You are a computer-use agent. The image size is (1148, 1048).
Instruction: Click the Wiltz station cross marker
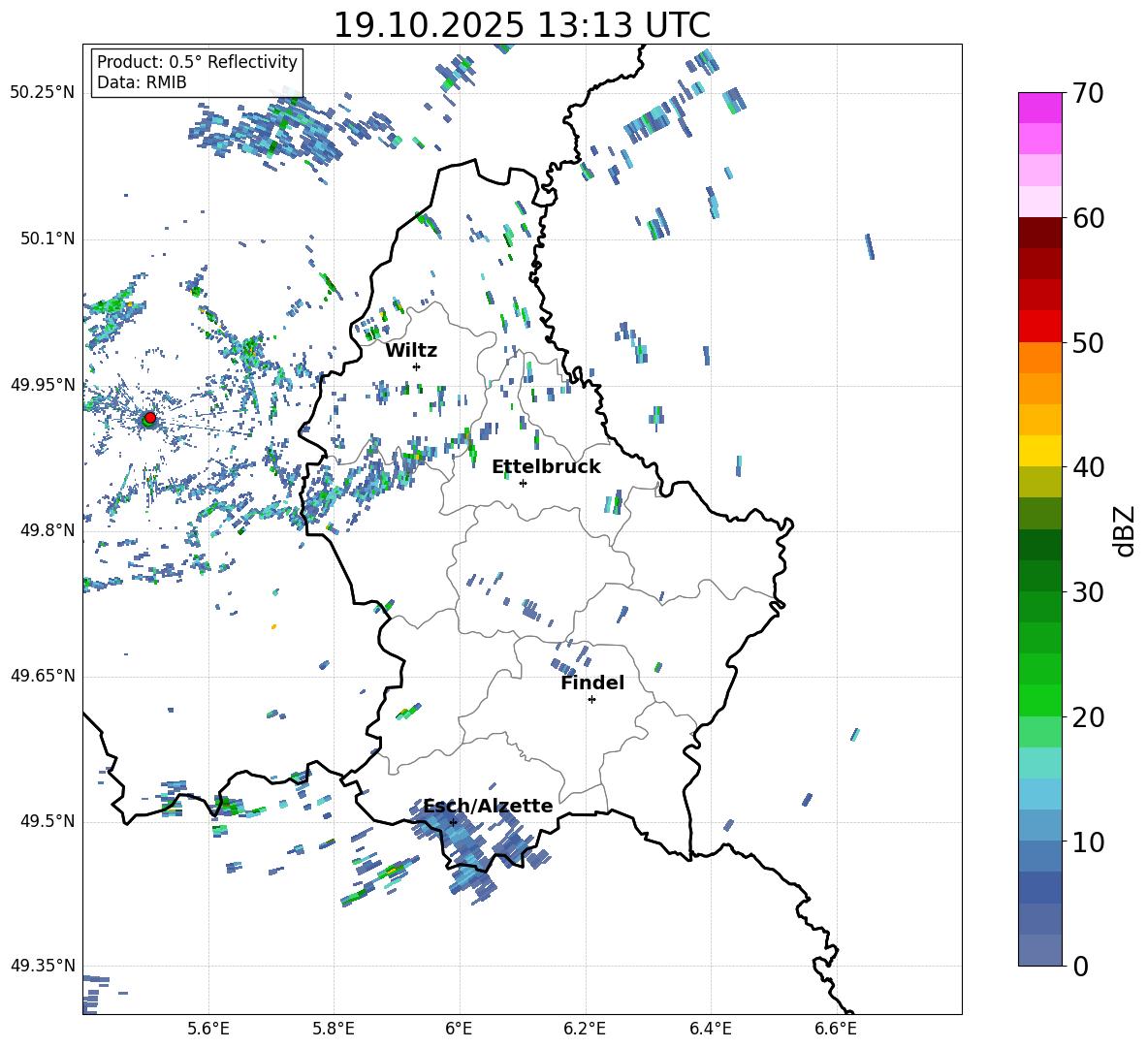pyautogui.click(x=416, y=366)
